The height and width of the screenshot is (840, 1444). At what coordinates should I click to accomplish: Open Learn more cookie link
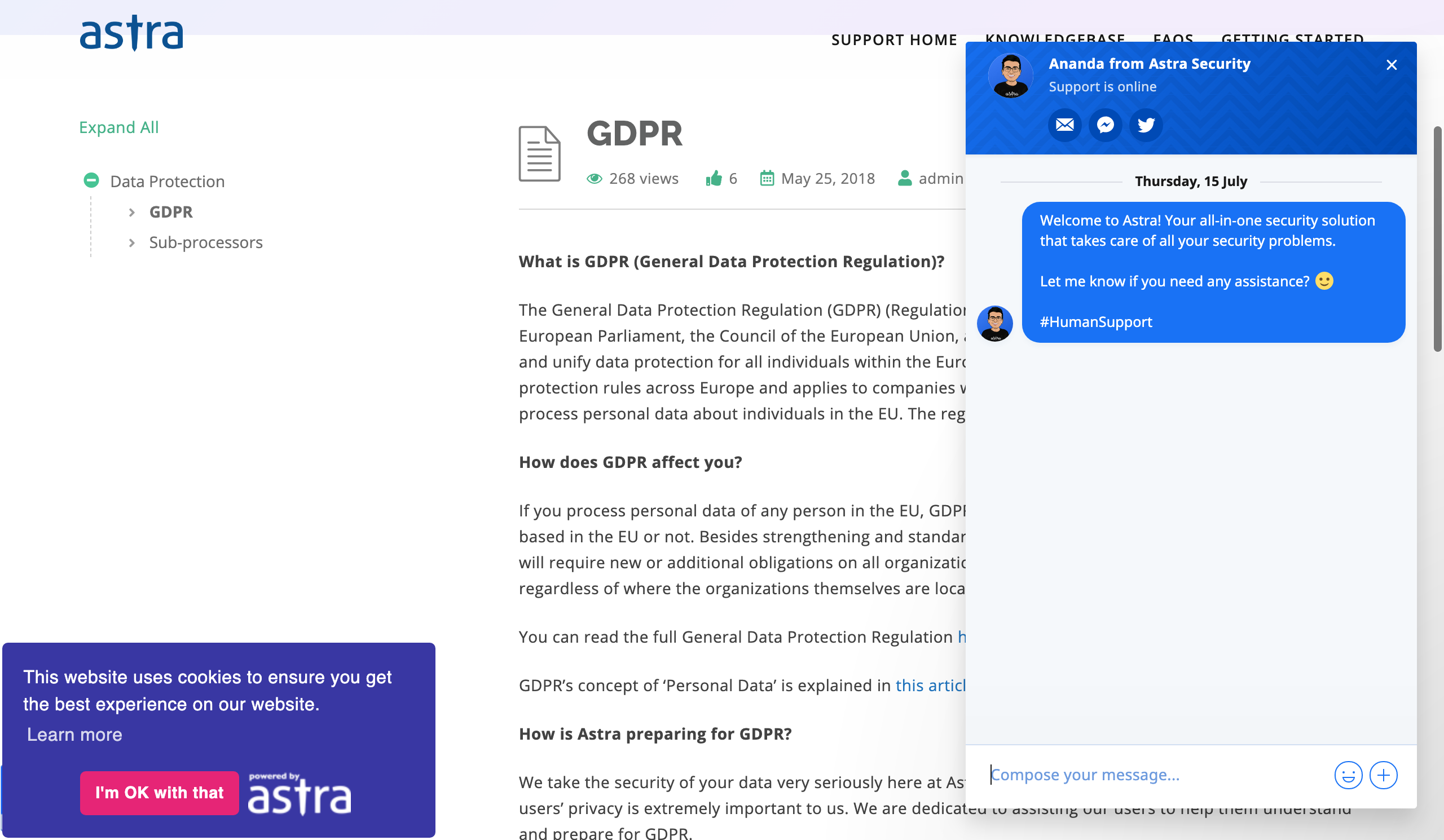74,735
